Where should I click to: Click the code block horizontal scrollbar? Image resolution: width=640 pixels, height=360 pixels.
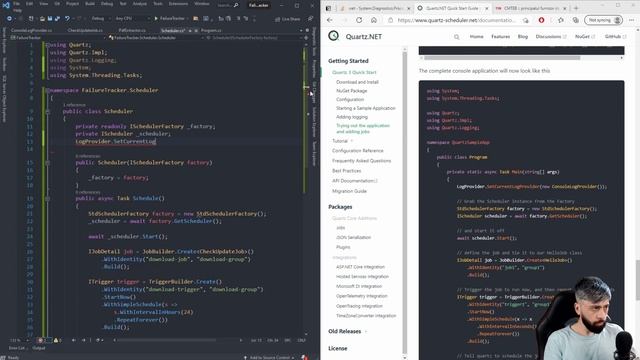(502, 58)
